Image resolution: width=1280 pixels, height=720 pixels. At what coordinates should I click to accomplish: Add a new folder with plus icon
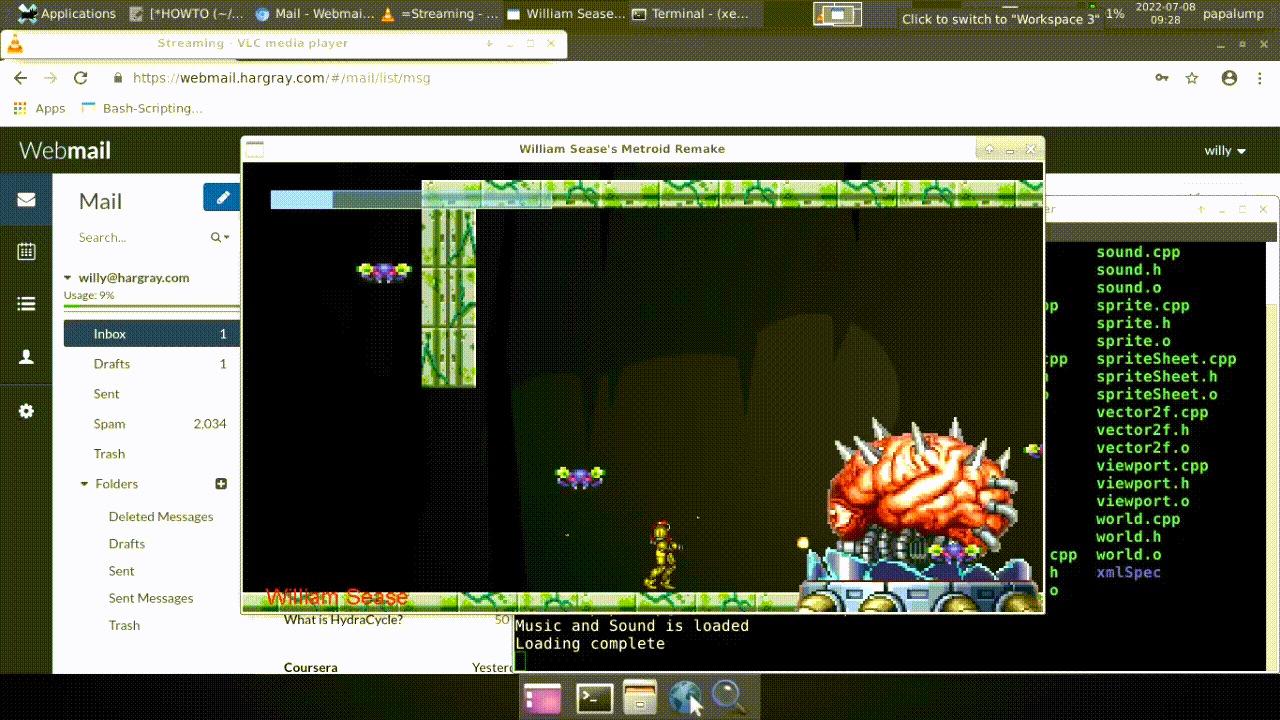(221, 484)
